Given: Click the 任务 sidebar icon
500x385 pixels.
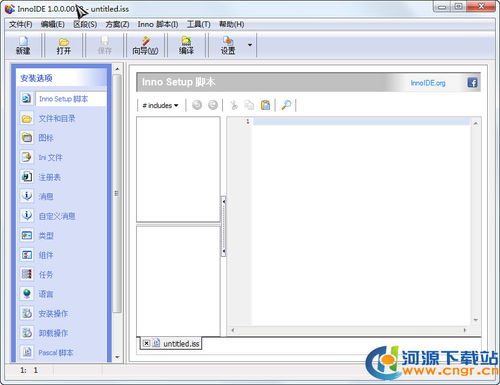Looking at the screenshot, I should tap(27, 274).
